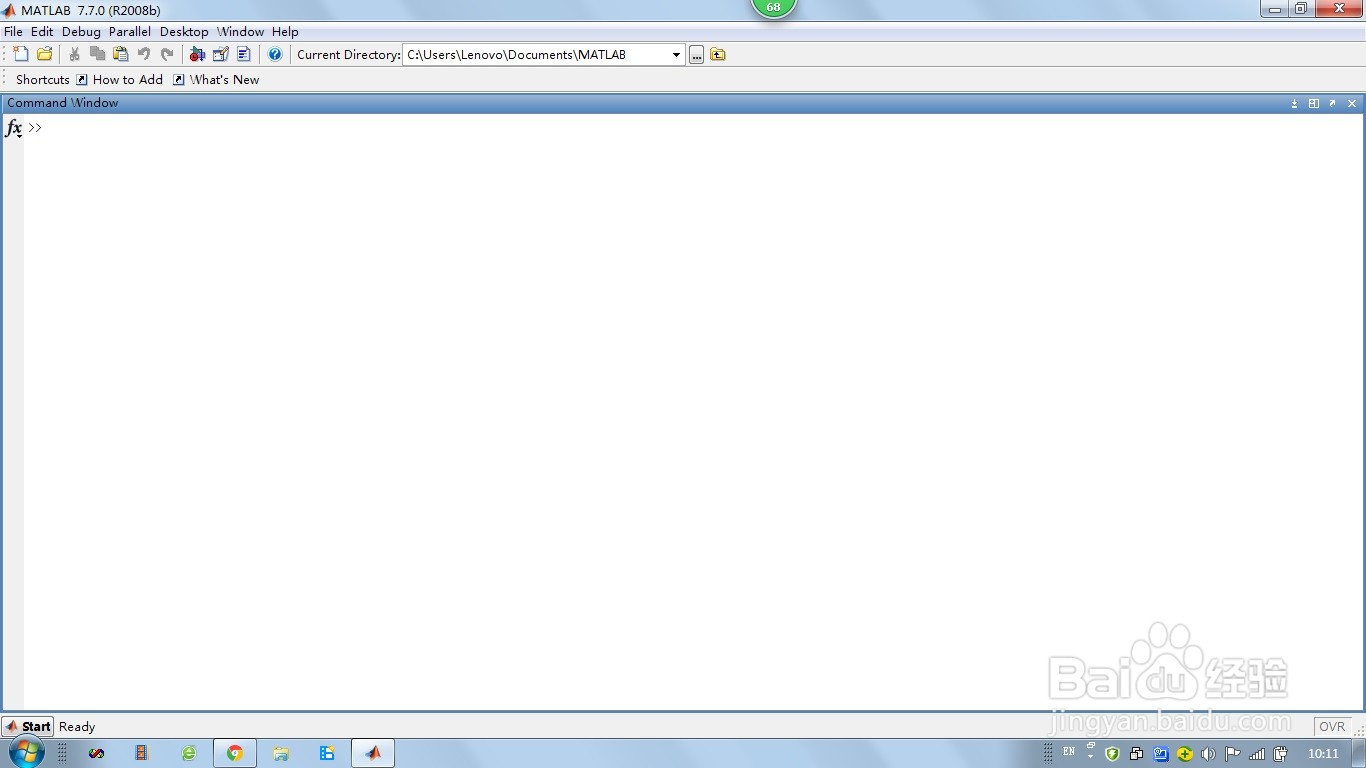Open the File menu
Viewport: 1366px width, 768px height.
13,31
